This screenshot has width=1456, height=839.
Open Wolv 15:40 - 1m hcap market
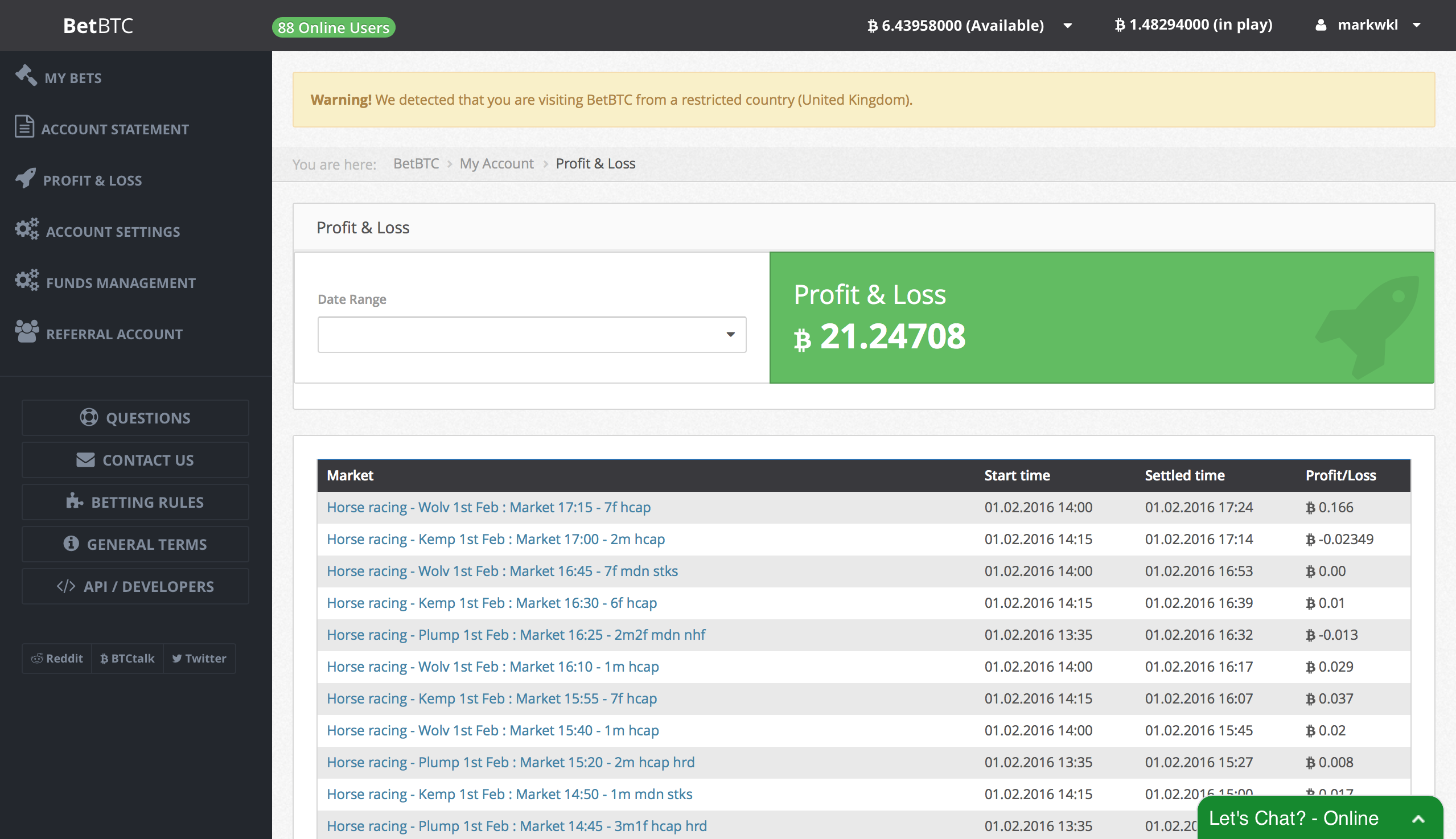point(492,730)
